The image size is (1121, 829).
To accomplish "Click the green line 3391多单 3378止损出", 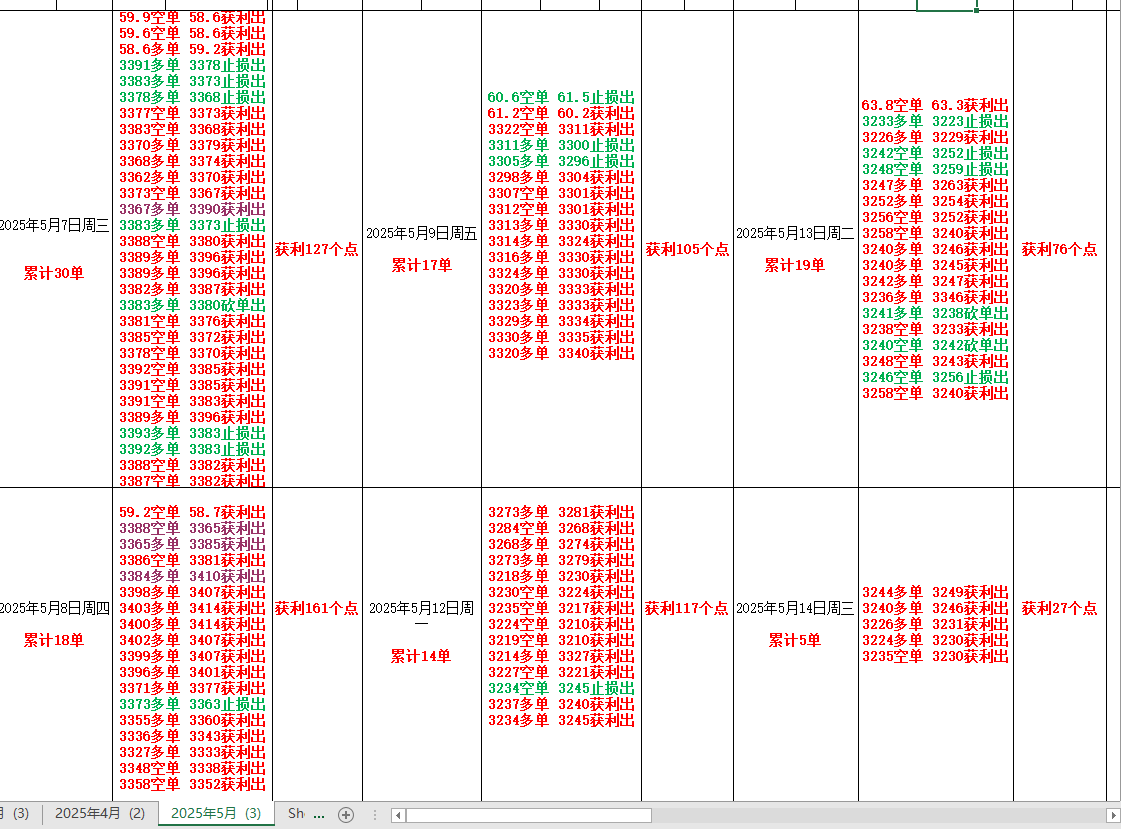I will tap(192, 65).
